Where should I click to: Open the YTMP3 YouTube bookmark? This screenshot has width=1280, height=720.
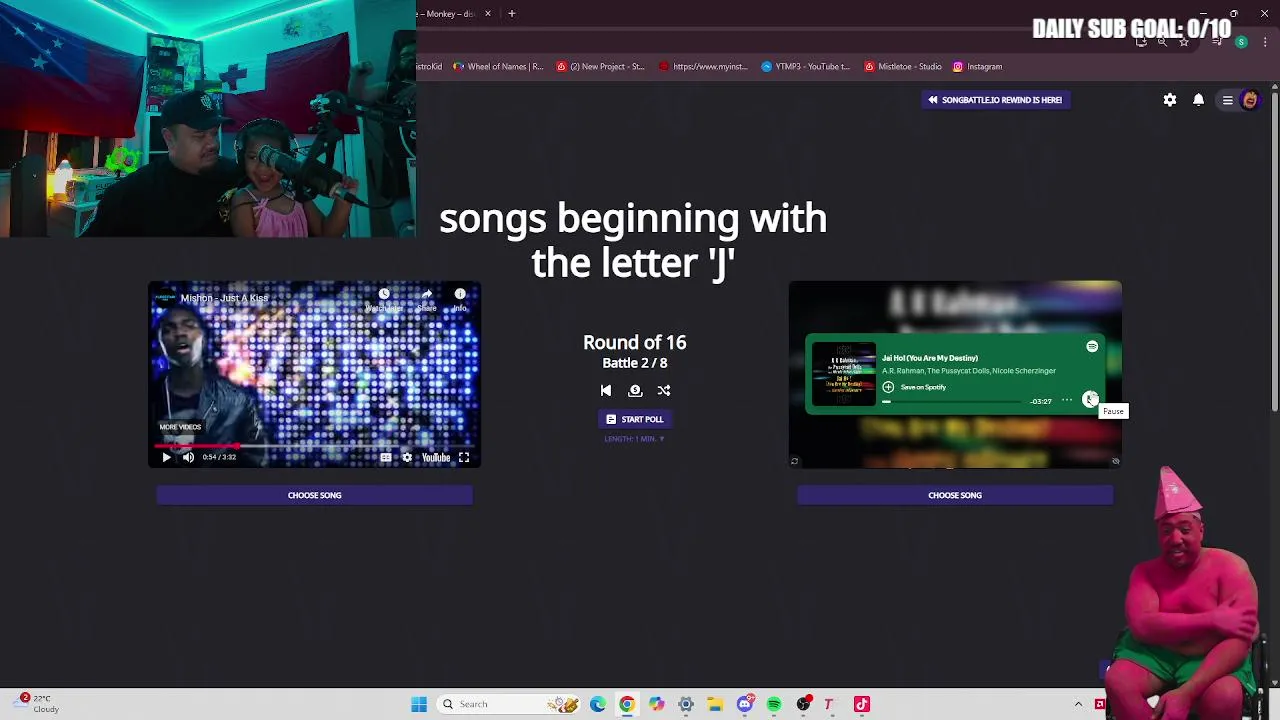tap(805, 67)
